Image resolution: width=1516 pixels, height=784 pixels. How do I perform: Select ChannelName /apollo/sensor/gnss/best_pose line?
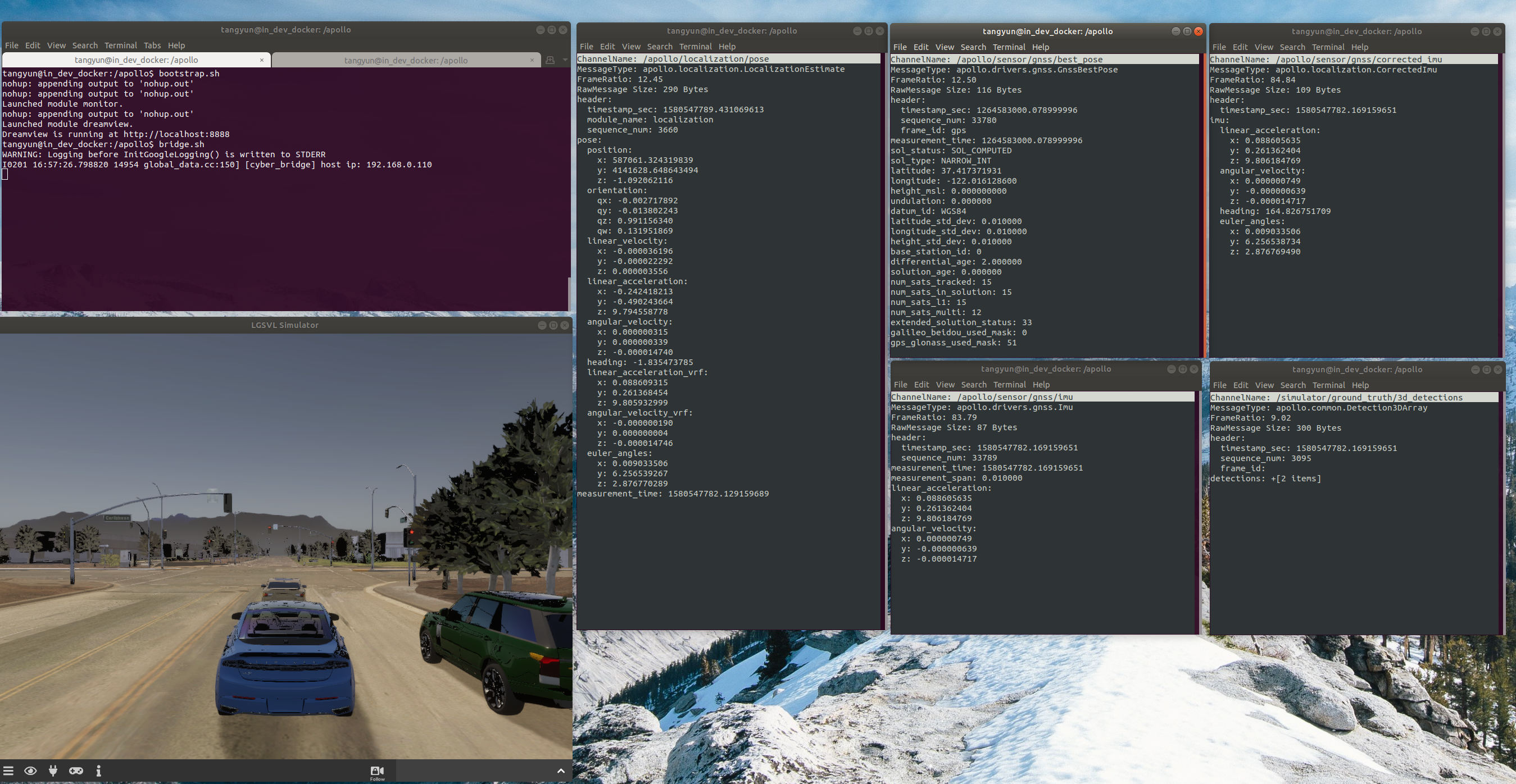[x=1044, y=60]
